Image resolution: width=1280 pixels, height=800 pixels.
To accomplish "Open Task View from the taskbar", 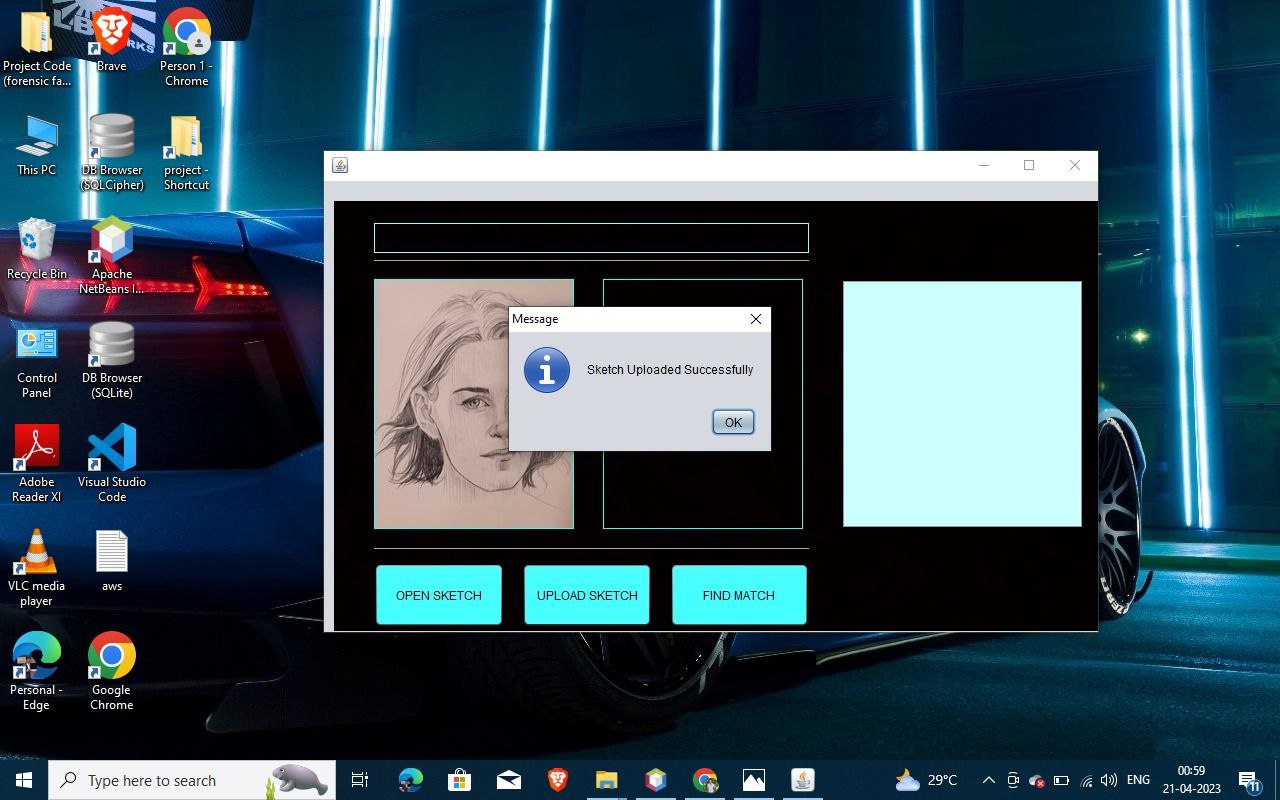I will tap(360, 780).
